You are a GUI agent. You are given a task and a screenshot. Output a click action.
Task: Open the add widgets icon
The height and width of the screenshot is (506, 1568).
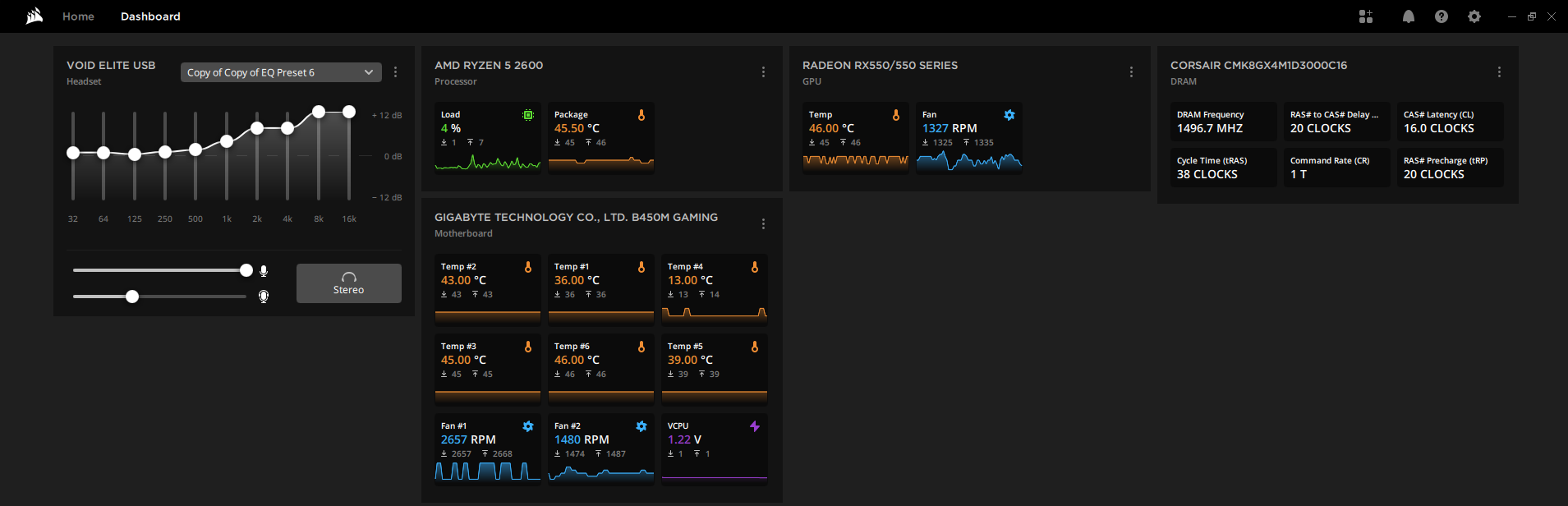pos(1366,16)
